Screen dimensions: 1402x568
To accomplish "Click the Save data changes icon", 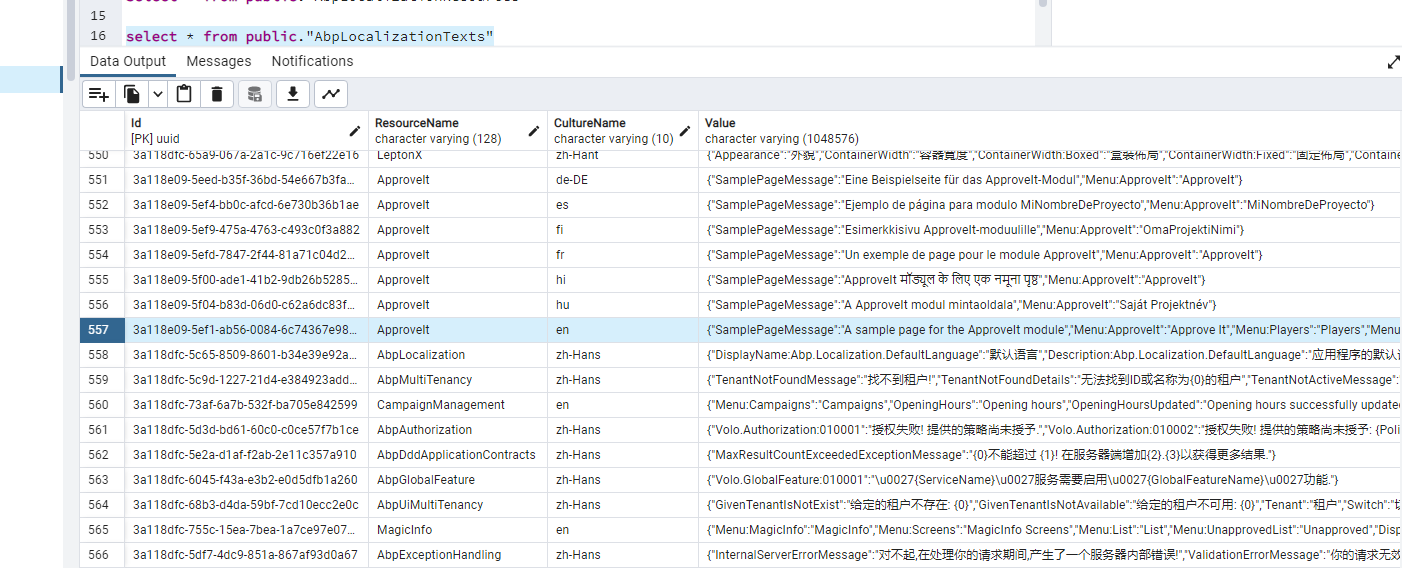I will click(x=255, y=94).
